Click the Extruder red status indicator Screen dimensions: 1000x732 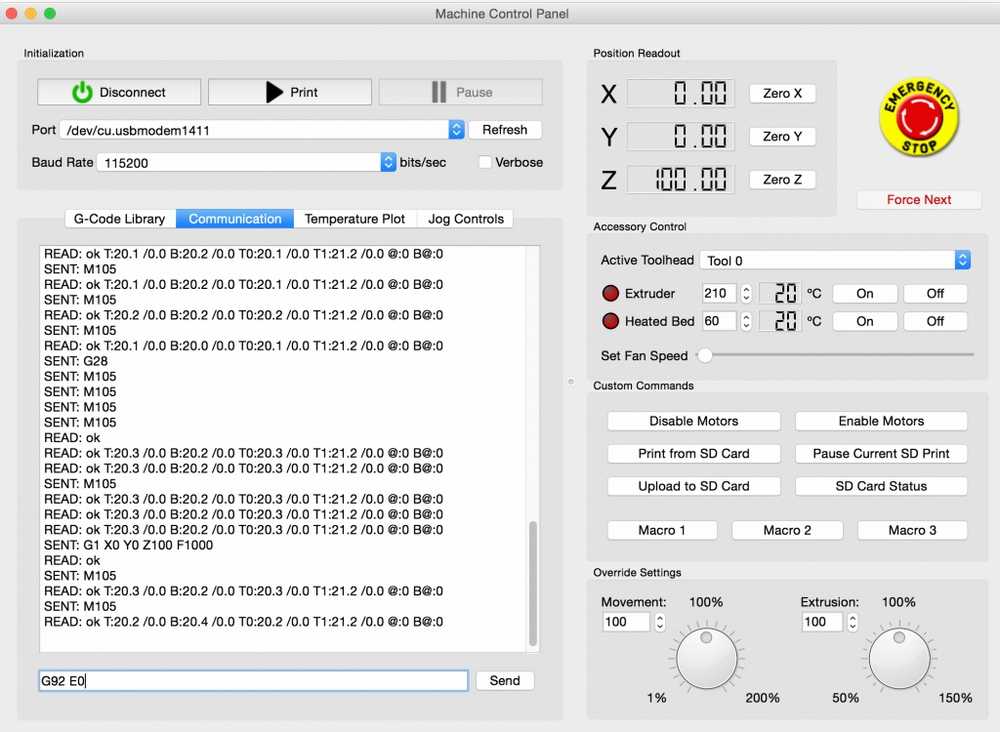pyautogui.click(x=610, y=294)
